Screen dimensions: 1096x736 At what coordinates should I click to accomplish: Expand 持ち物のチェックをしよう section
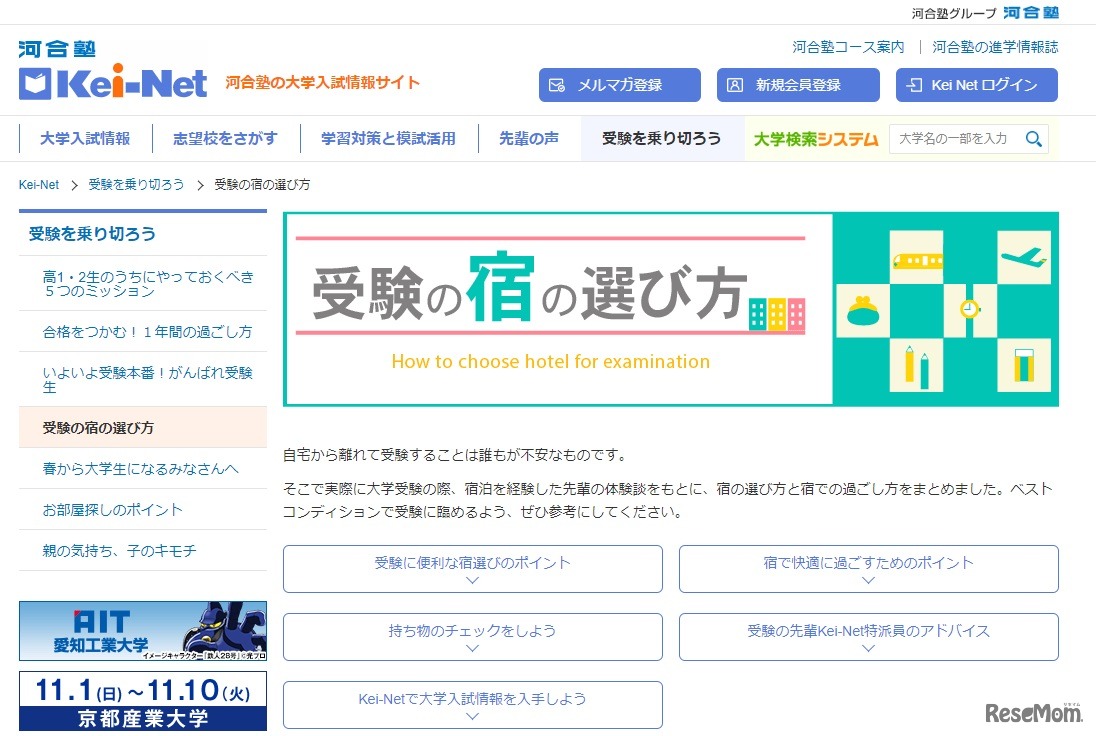point(472,636)
